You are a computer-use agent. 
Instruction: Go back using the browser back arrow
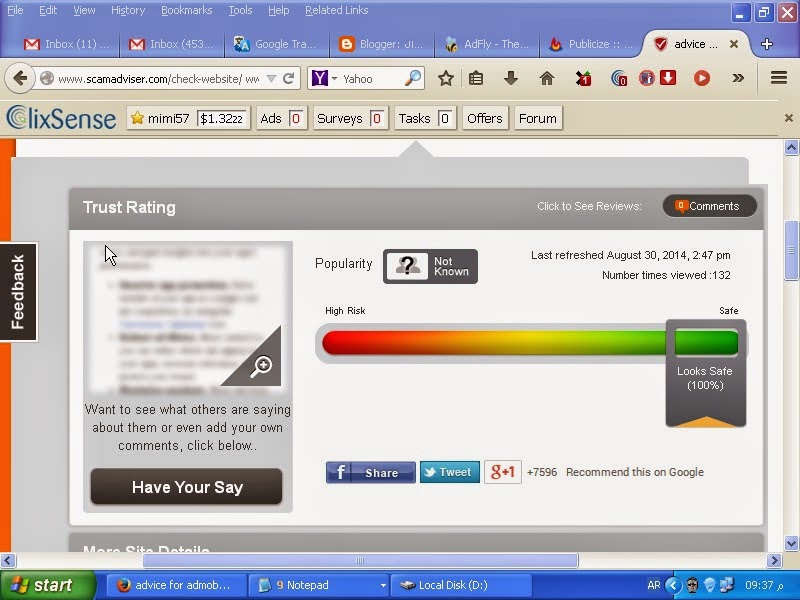[x=20, y=79]
